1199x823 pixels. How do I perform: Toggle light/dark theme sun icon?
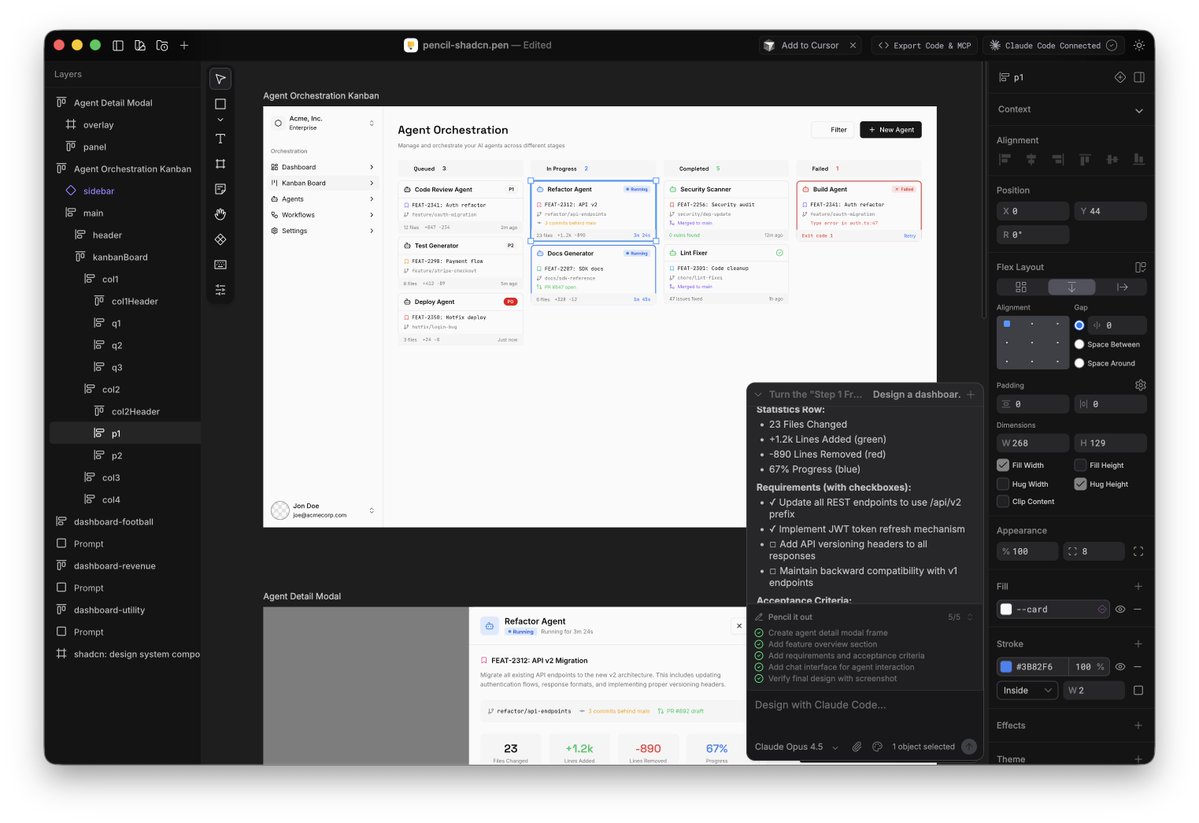click(x=1139, y=45)
